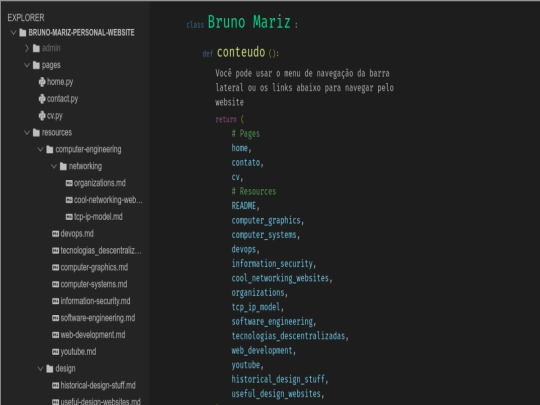
Task: Follow the computer_graphics link
Action: [266, 220]
